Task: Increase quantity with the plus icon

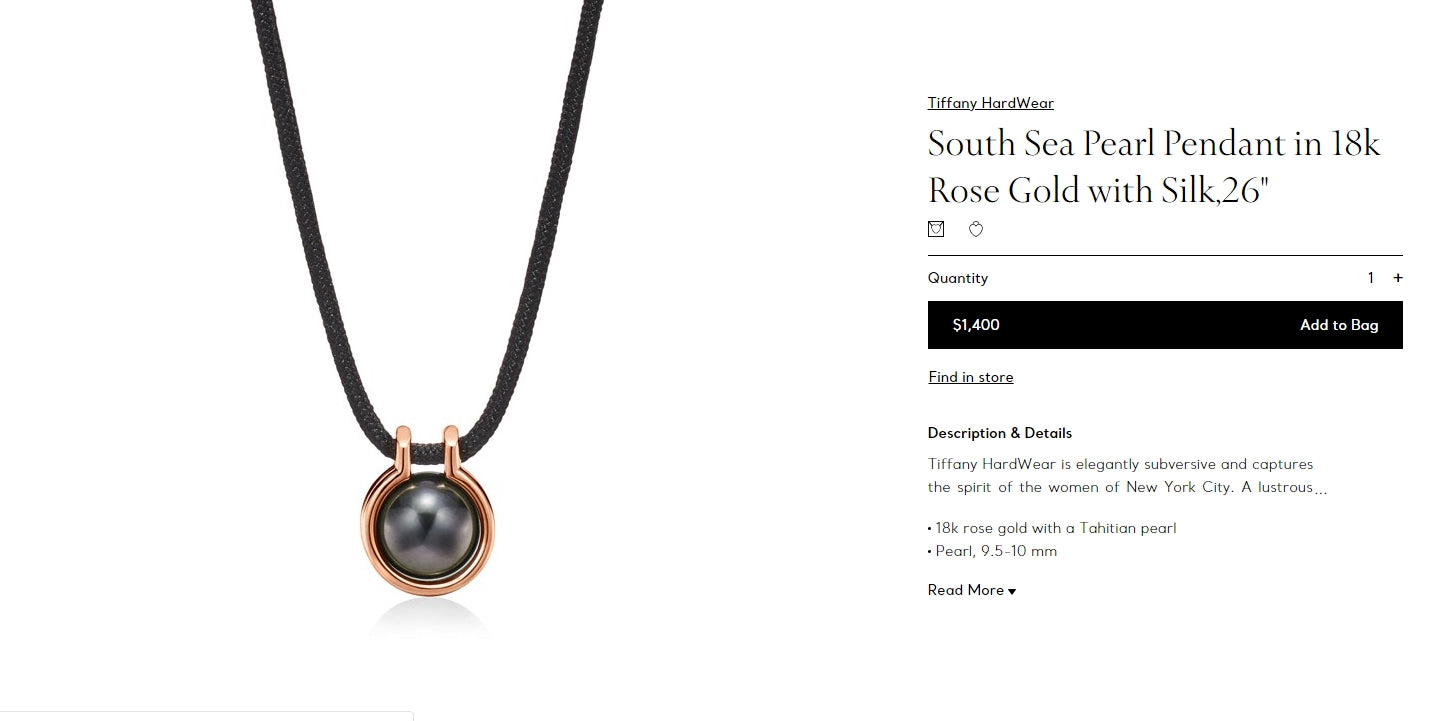Action: (1398, 278)
